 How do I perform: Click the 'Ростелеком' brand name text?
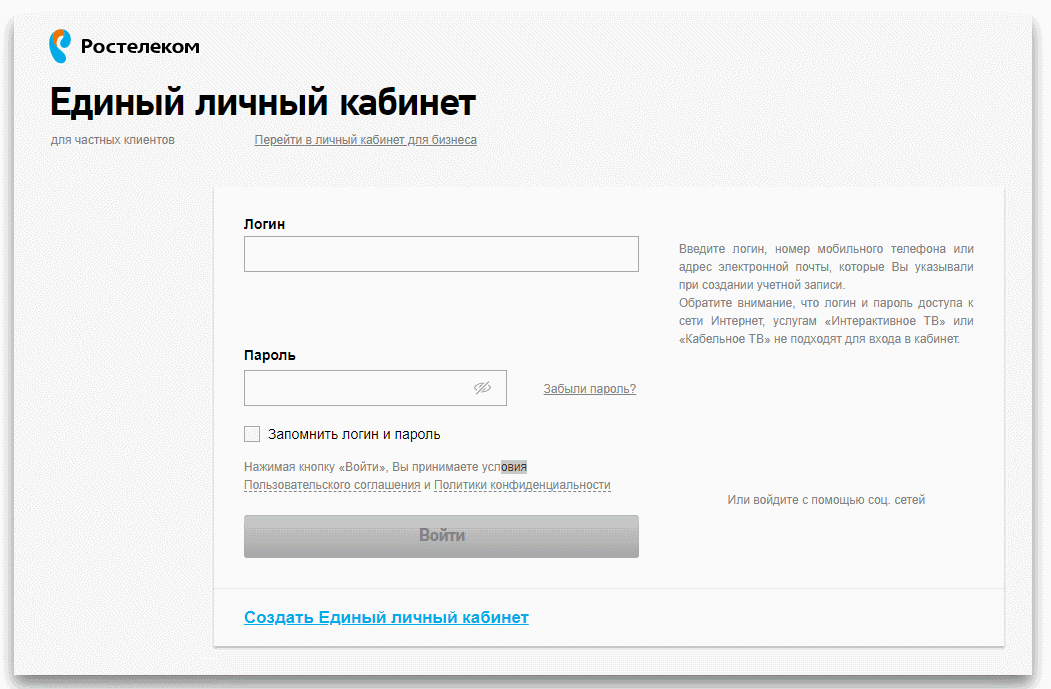pyautogui.click(x=140, y=47)
